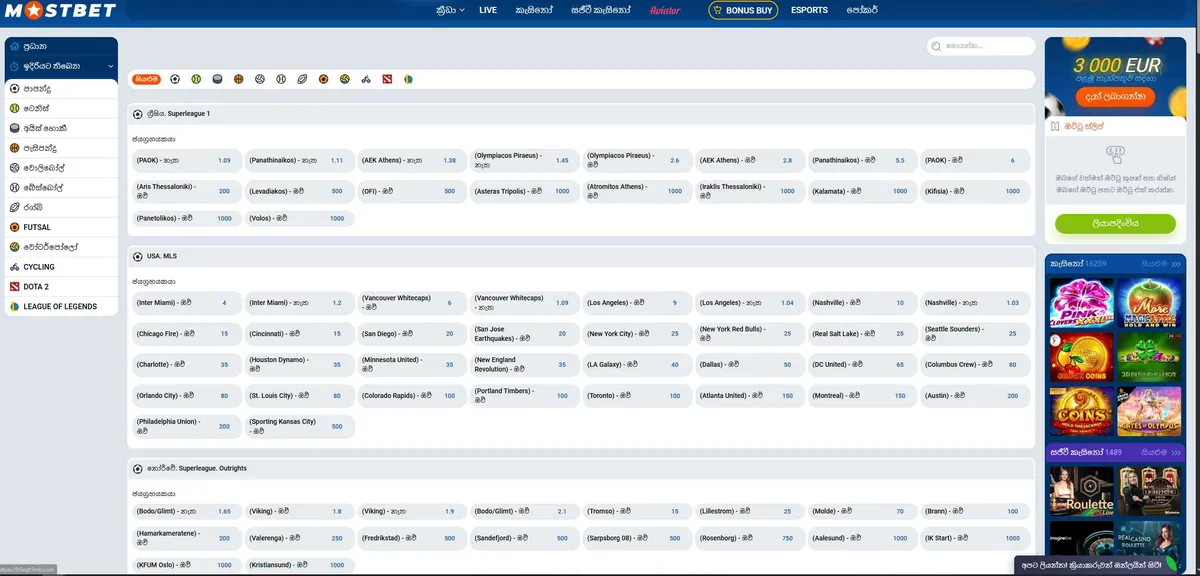The height and width of the screenshot is (576, 1200).
Task: Pick (AEK Athens) odds 1.38
Action: pyautogui.click(x=412, y=160)
